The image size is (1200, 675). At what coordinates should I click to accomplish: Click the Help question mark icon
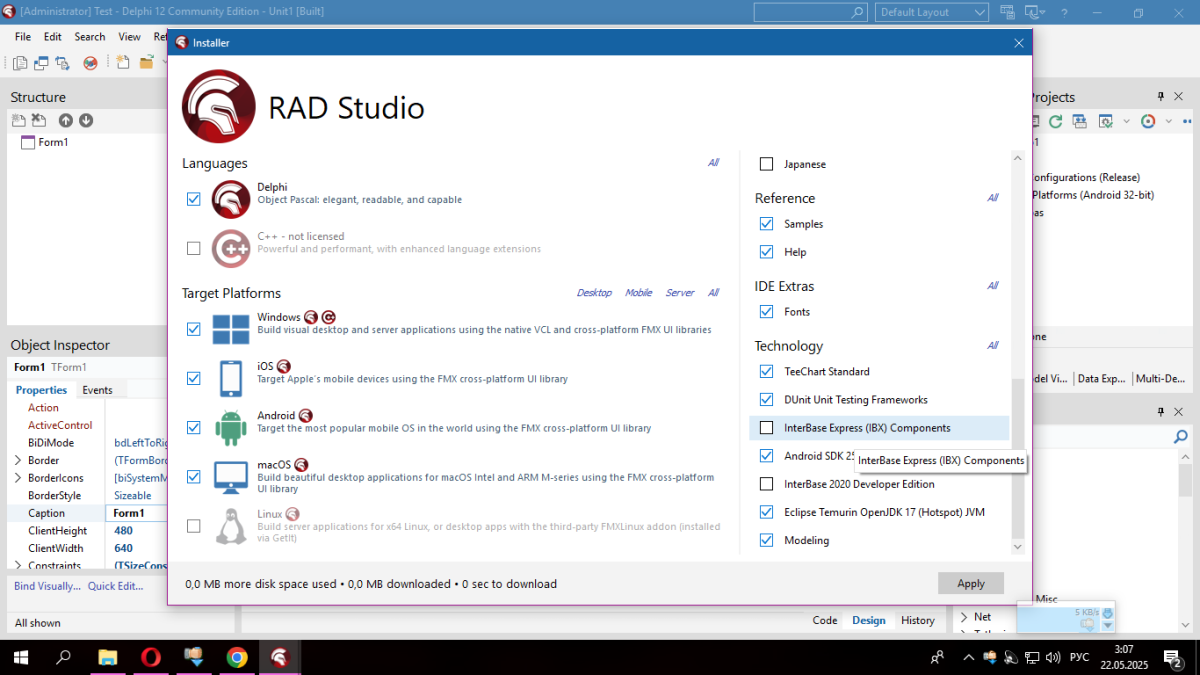tap(1064, 13)
